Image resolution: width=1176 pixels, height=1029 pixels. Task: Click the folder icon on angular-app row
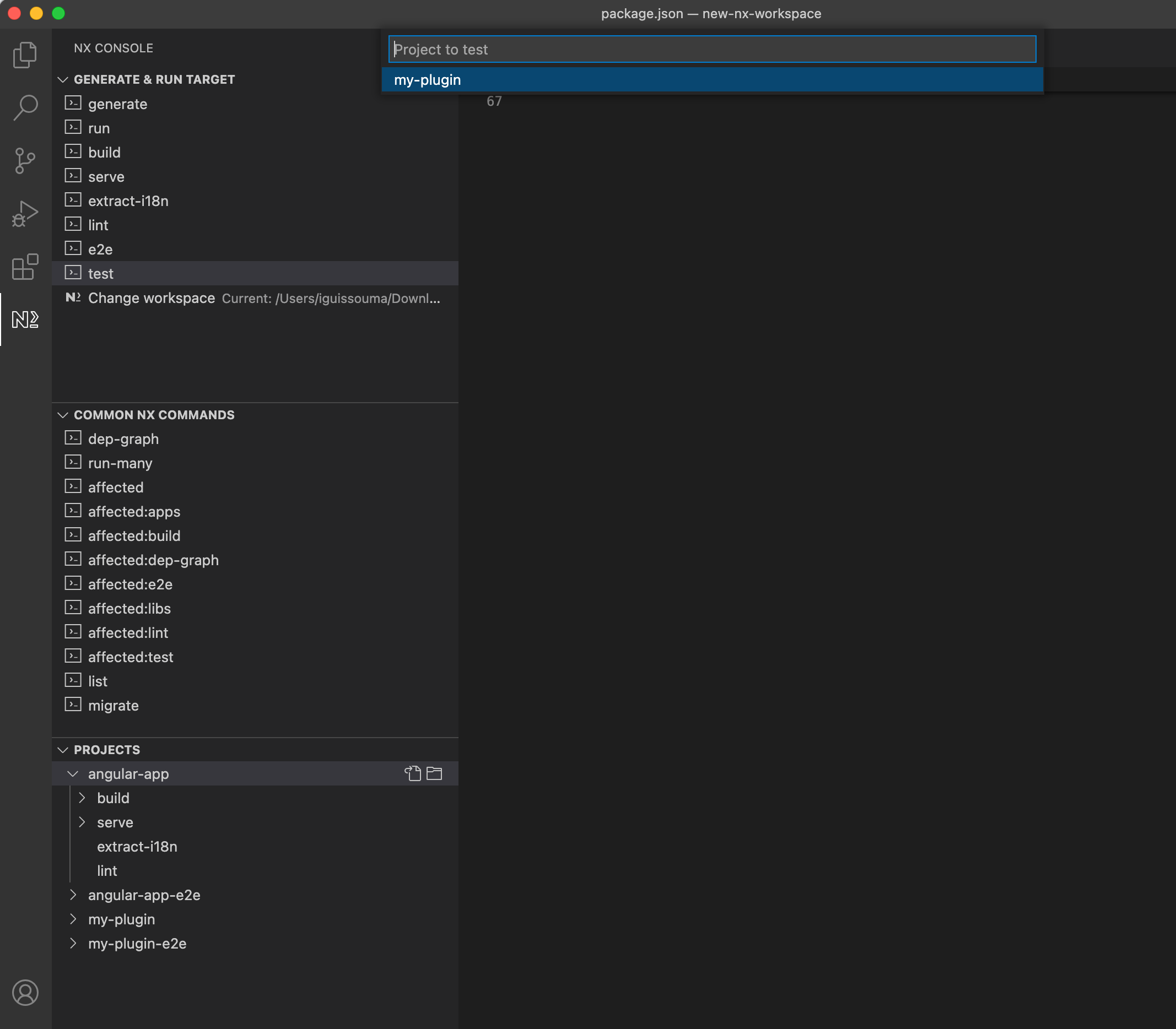434,773
